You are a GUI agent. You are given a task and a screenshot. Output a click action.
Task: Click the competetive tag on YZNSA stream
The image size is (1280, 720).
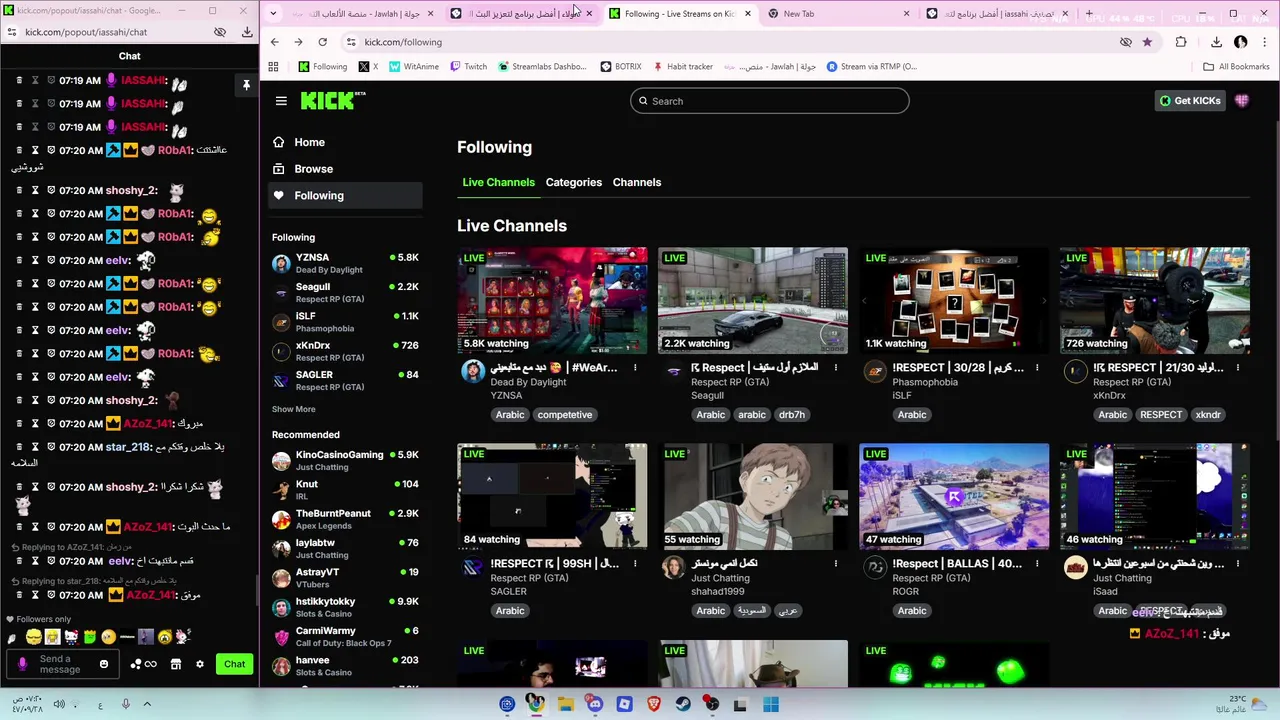pyautogui.click(x=564, y=415)
